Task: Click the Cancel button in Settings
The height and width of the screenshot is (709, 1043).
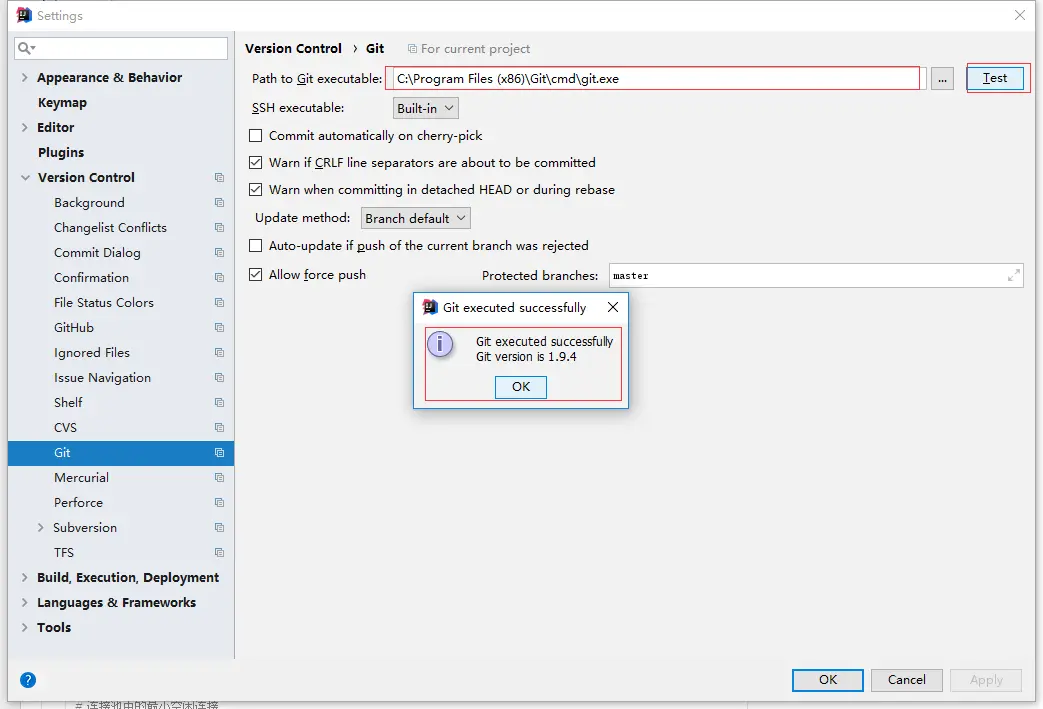Action: pos(906,680)
